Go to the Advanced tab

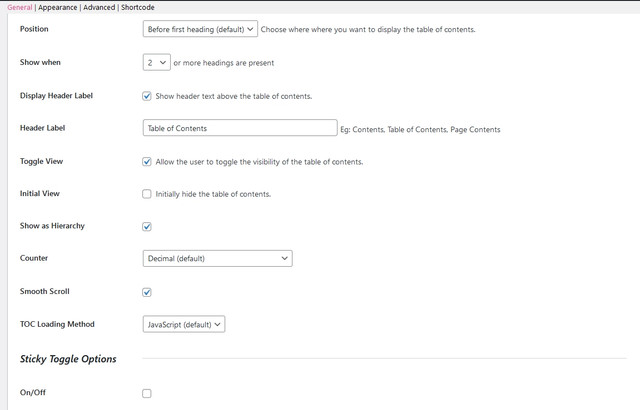(x=99, y=7)
